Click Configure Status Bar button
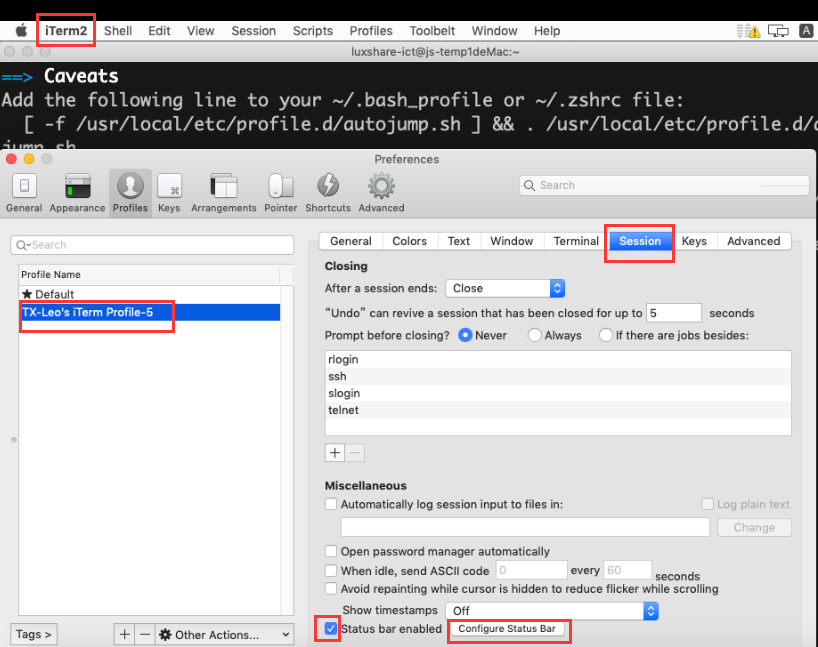The height and width of the screenshot is (647, 818). point(507,629)
